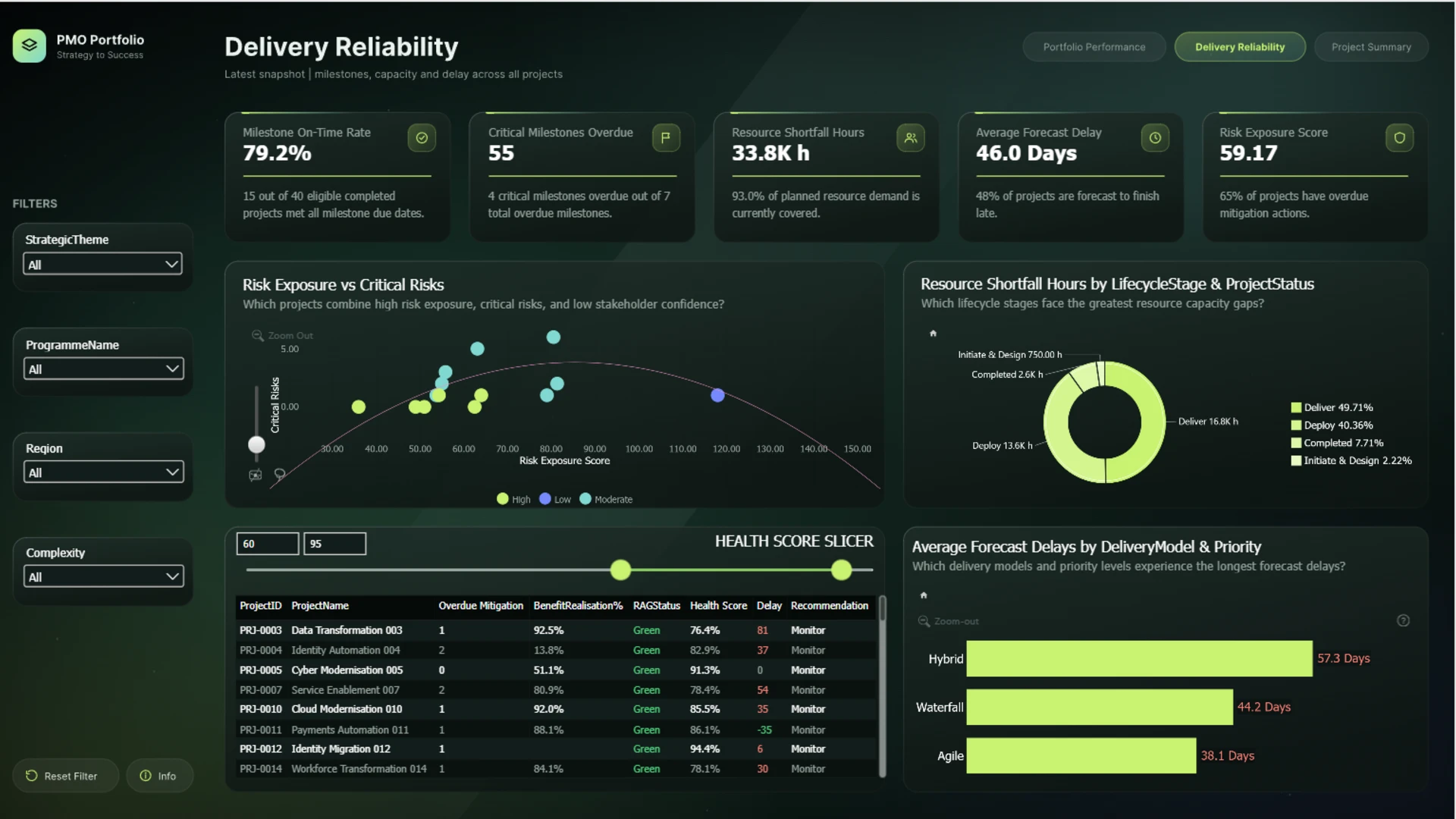Click the project table vertical scrollbar

882,686
